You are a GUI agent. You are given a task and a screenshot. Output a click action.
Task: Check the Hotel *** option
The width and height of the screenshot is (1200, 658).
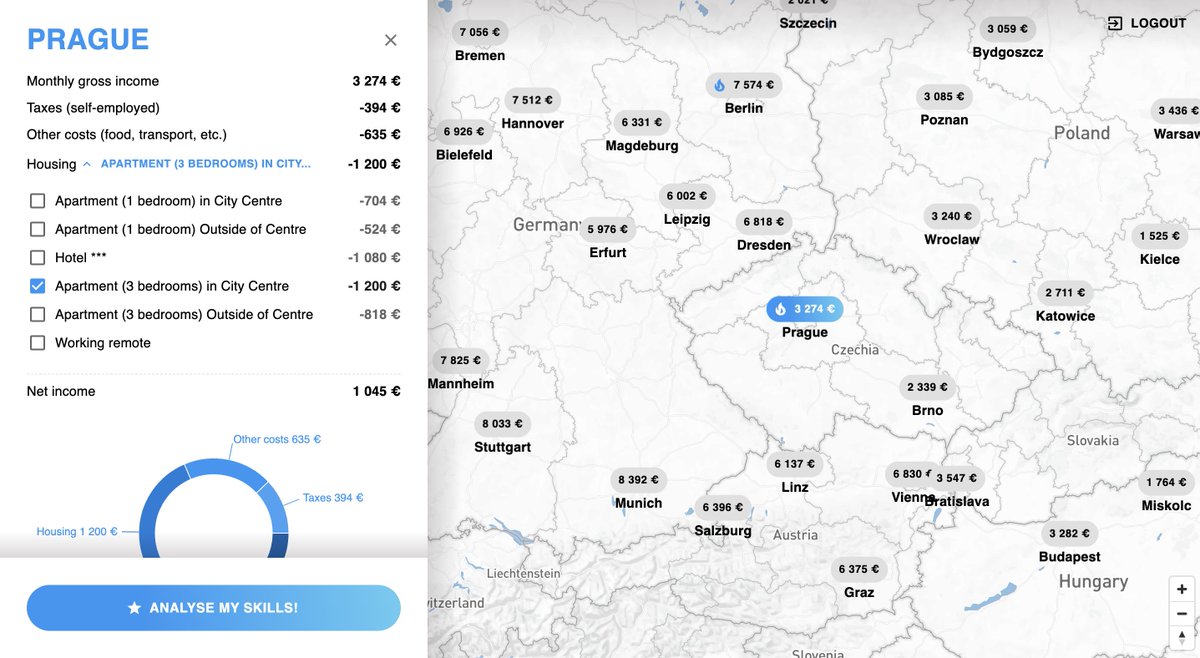click(x=38, y=257)
